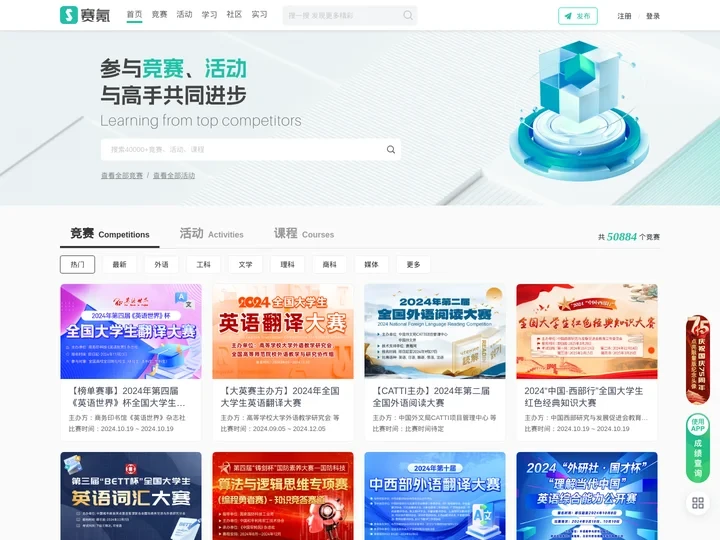
Task: Click the 登录 login link
Action: [x=652, y=16]
